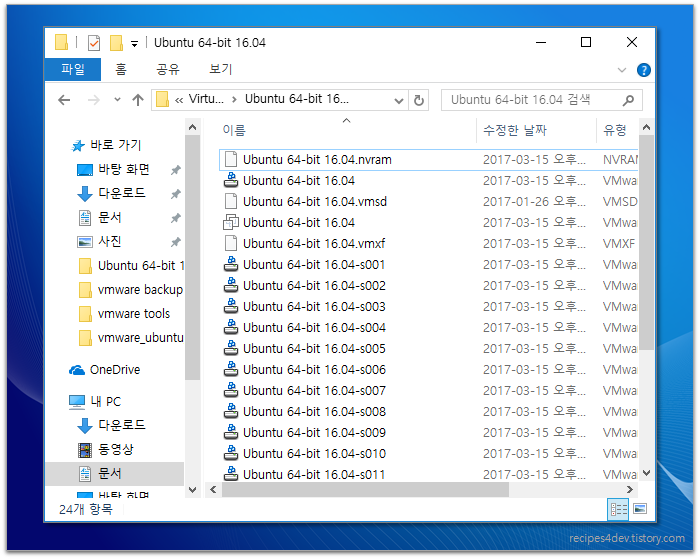Expand the ribbon with the chevron
700x560 pixels.
(621, 70)
